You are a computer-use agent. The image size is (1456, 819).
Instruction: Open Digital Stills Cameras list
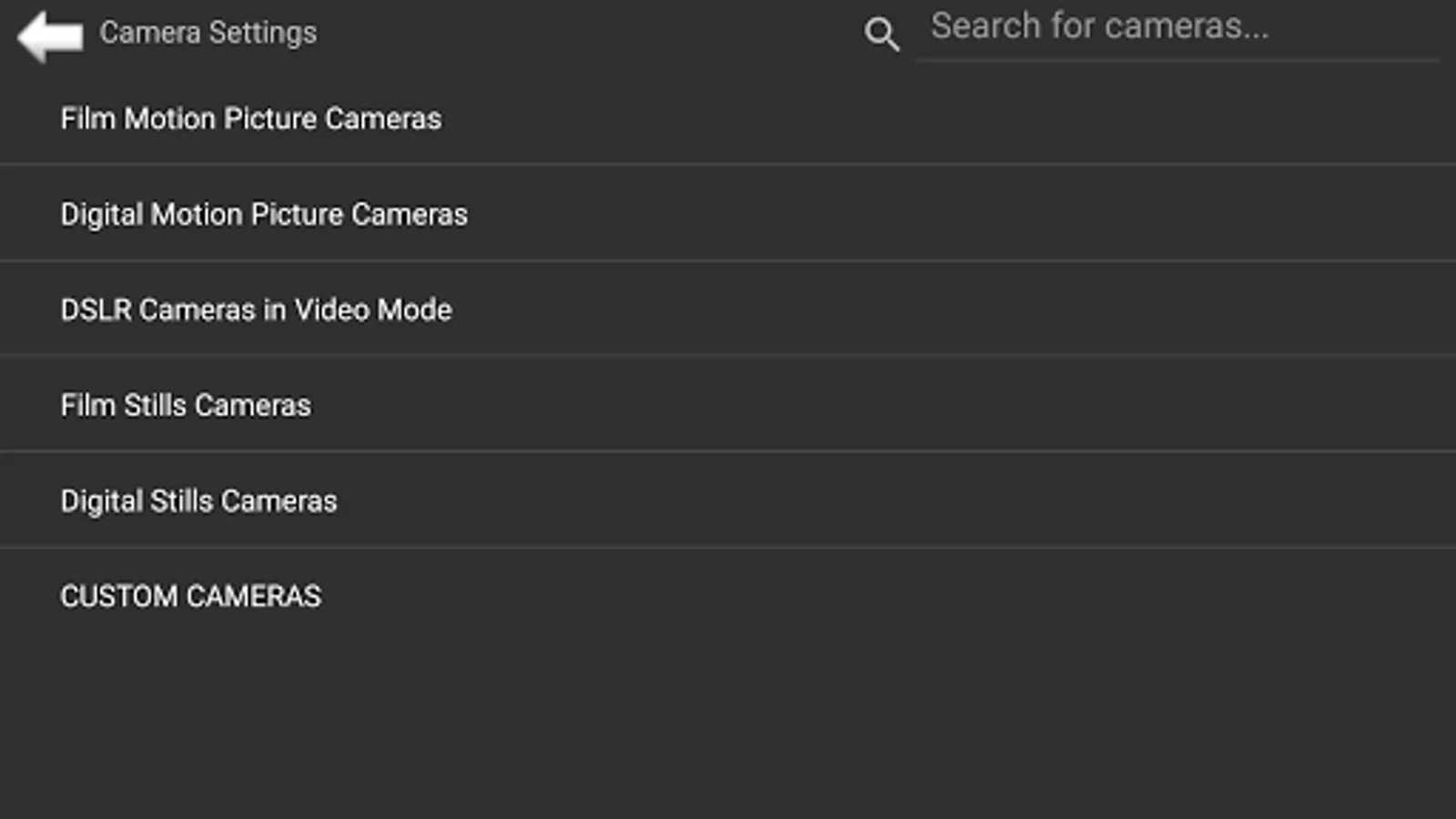click(198, 501)
